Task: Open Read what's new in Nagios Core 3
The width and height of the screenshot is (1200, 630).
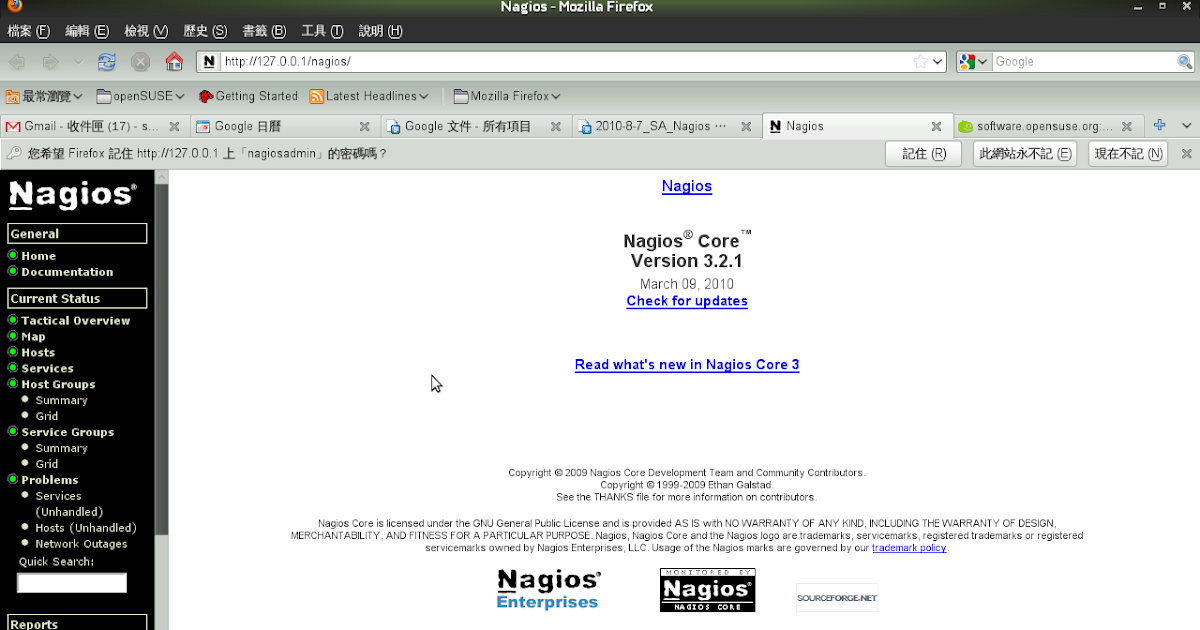Action: 687,365
